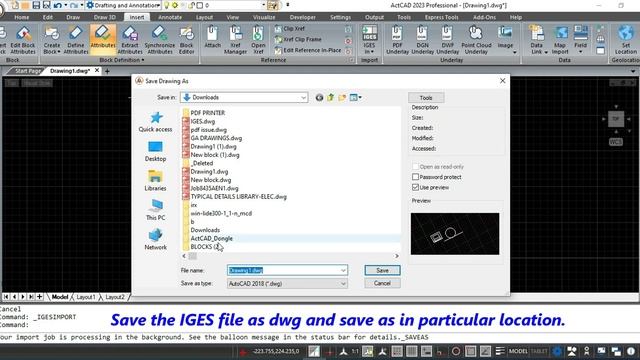640x360 pixels.
Task: Switch to the Start Page document tab
Action: (28, 71)
